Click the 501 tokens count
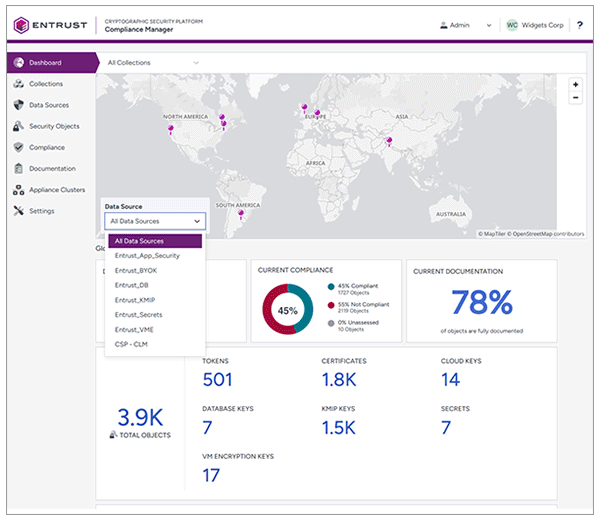600x520 pixels. [217, 380]
